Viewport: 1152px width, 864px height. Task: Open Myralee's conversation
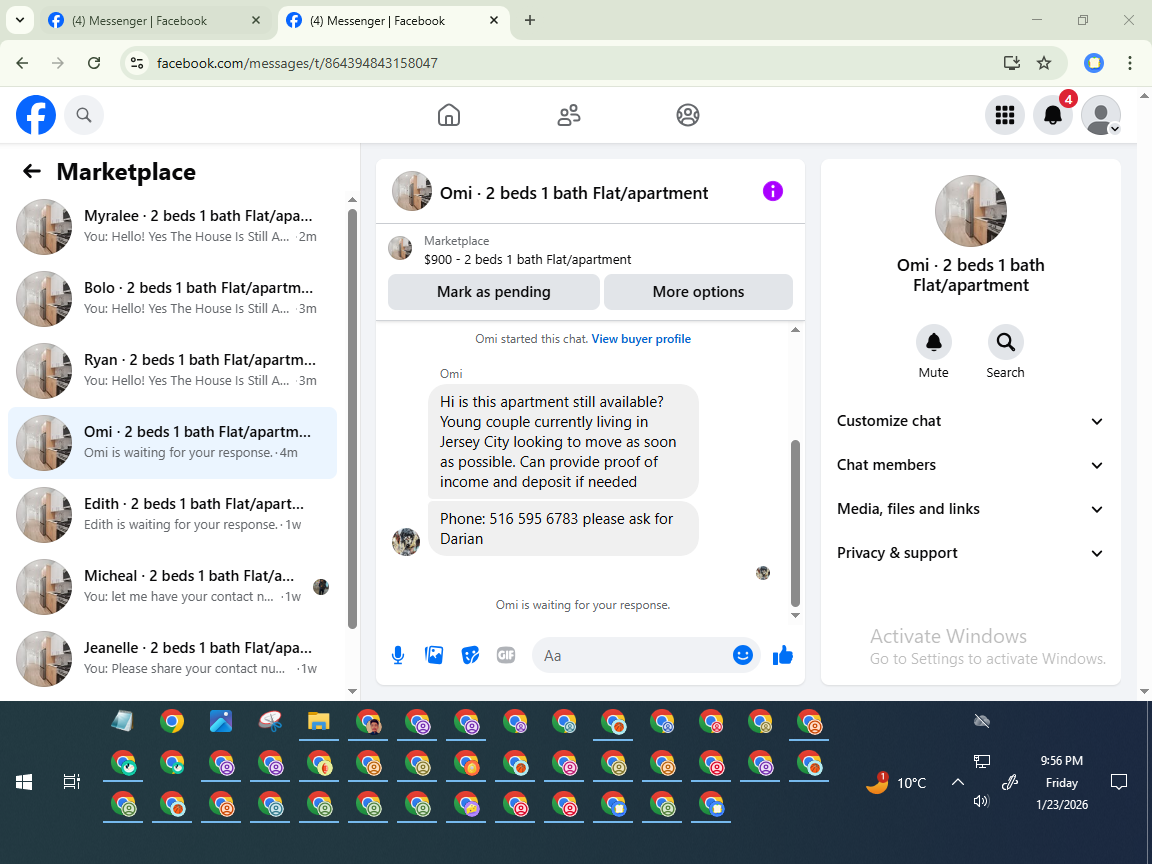(x=173, y=226)
